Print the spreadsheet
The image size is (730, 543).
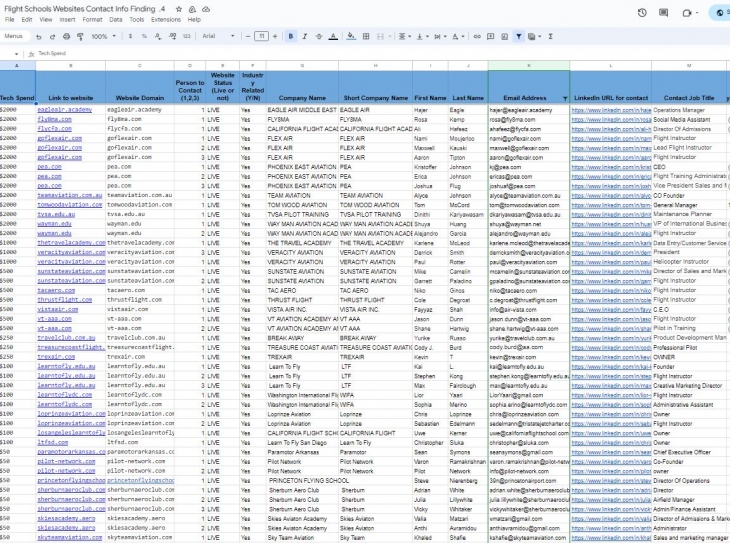pyautogui.click(x=67, y=36)
